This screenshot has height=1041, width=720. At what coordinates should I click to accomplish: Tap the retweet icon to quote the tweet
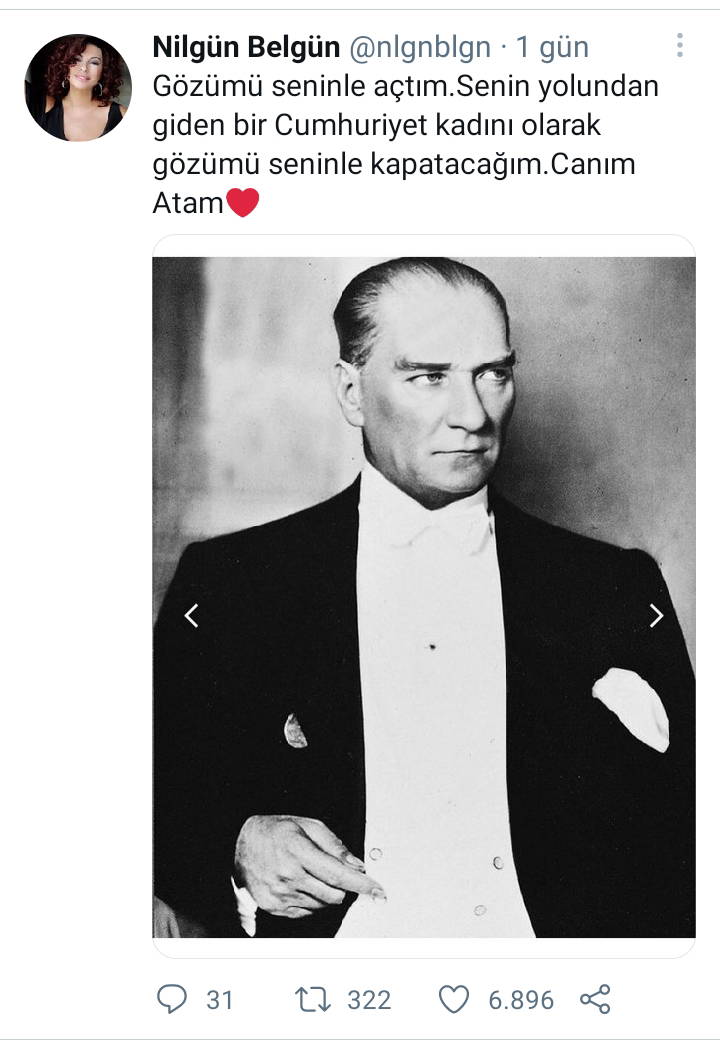pos(313,996)
